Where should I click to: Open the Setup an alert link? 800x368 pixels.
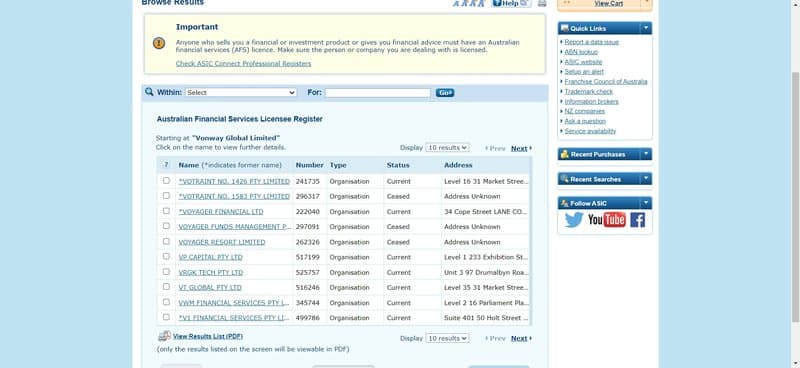[x=584, y=71]
